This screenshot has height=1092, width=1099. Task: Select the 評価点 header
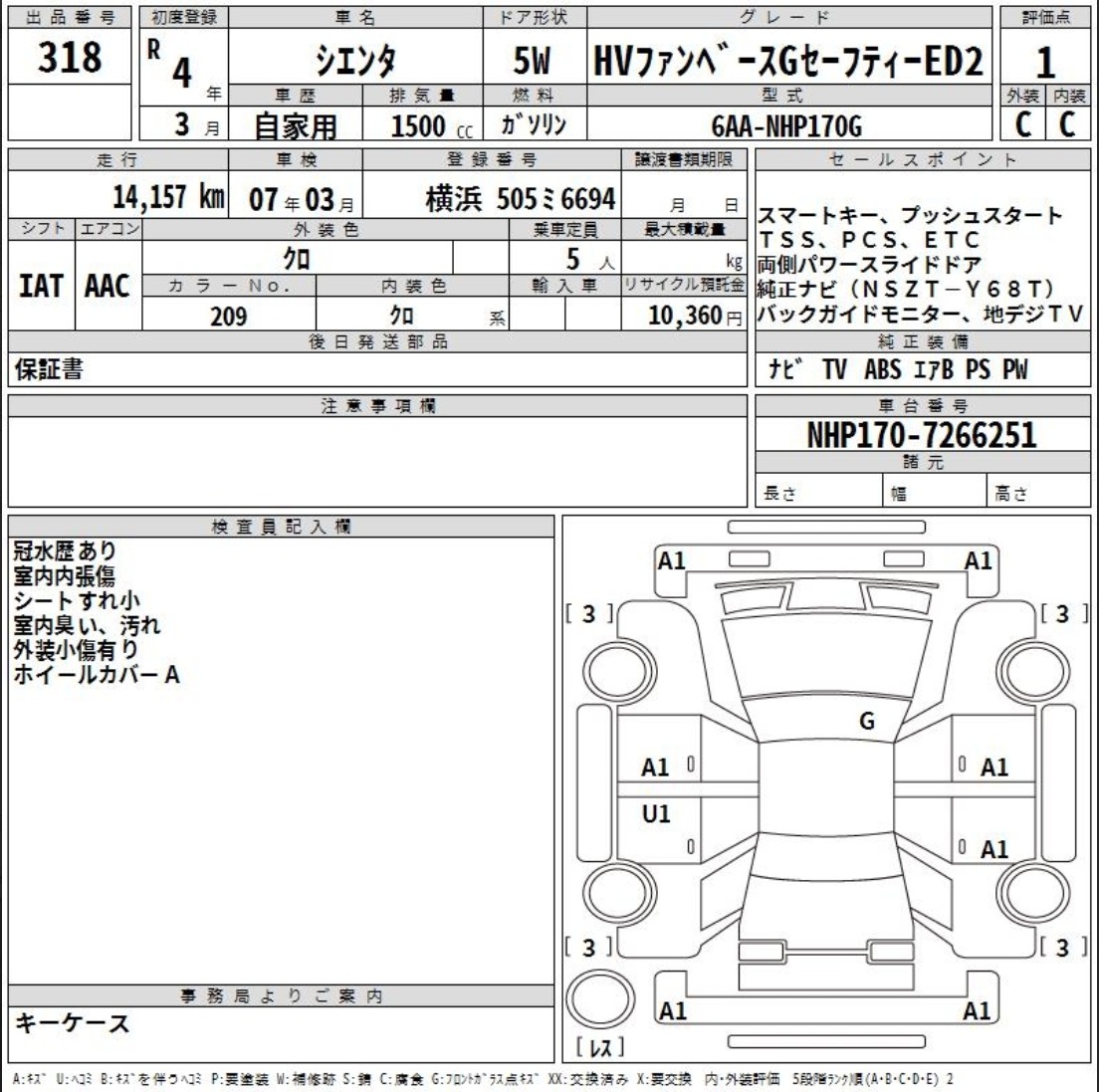click(1045, 18)
